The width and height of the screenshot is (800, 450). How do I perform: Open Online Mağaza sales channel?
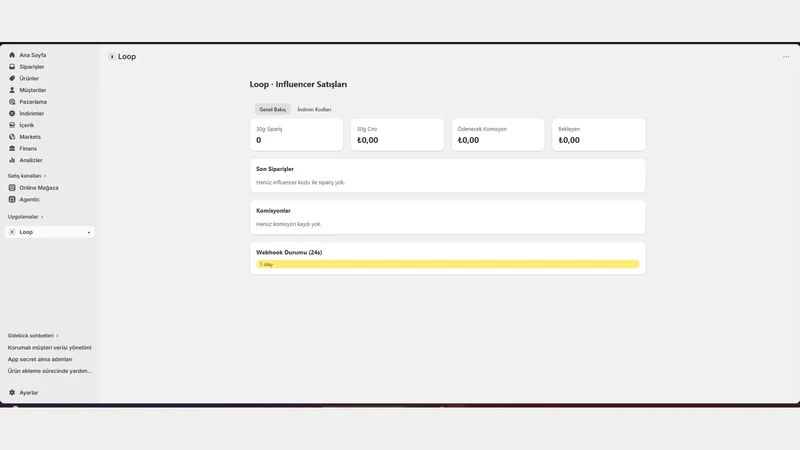tap(39, 188)
